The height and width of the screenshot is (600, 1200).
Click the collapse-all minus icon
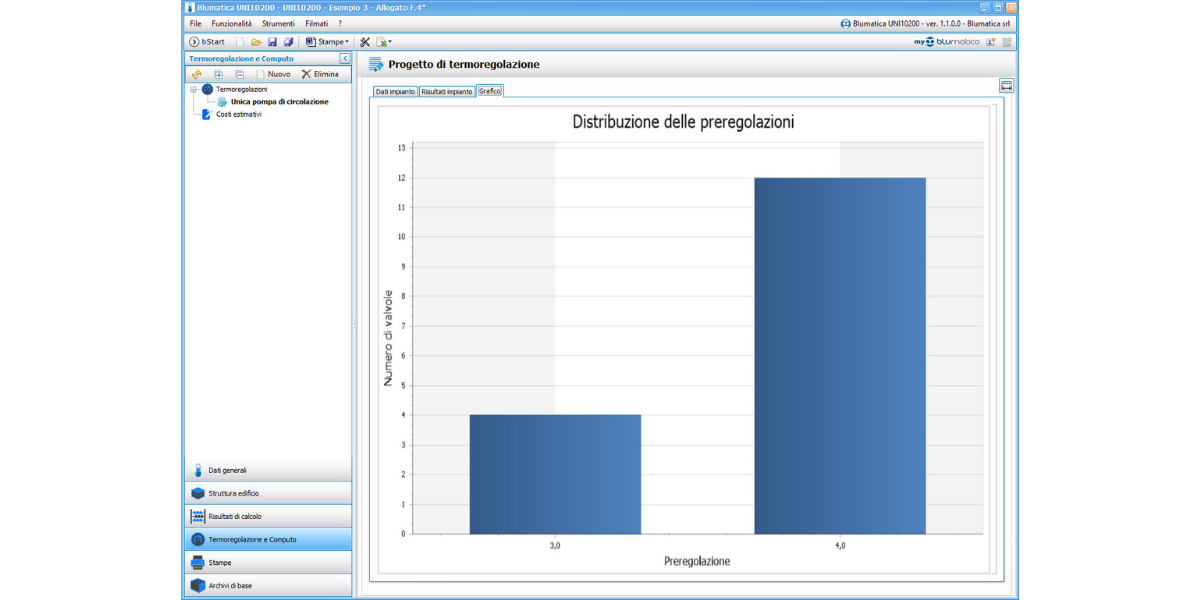click(239, 74)
